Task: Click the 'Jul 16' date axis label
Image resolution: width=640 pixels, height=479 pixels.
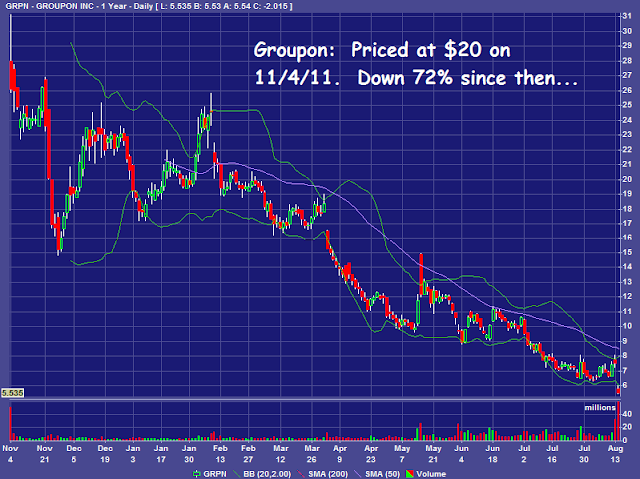Action: [x=552, y=454]
